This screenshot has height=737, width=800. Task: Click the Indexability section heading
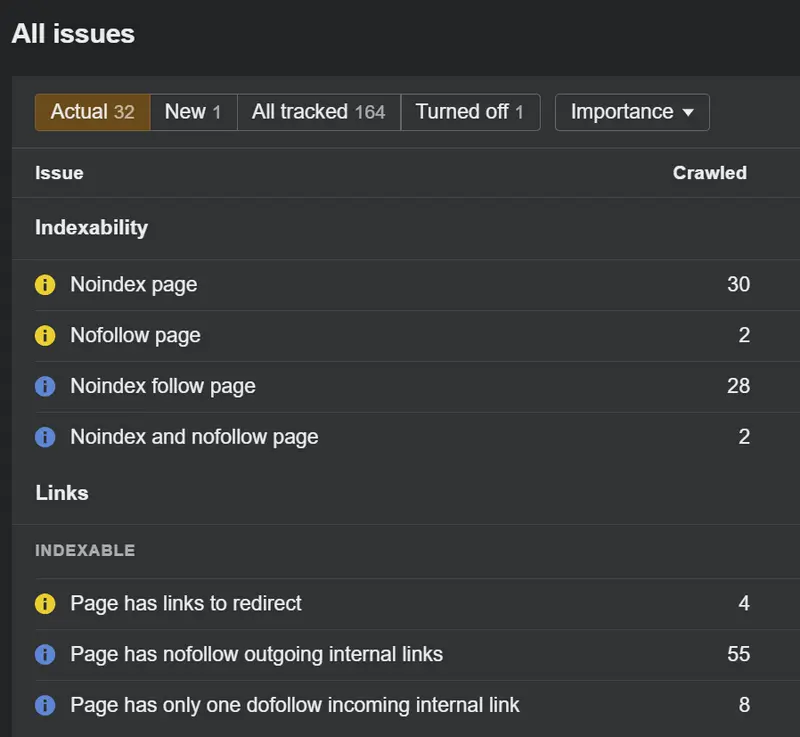coord(91,228)
